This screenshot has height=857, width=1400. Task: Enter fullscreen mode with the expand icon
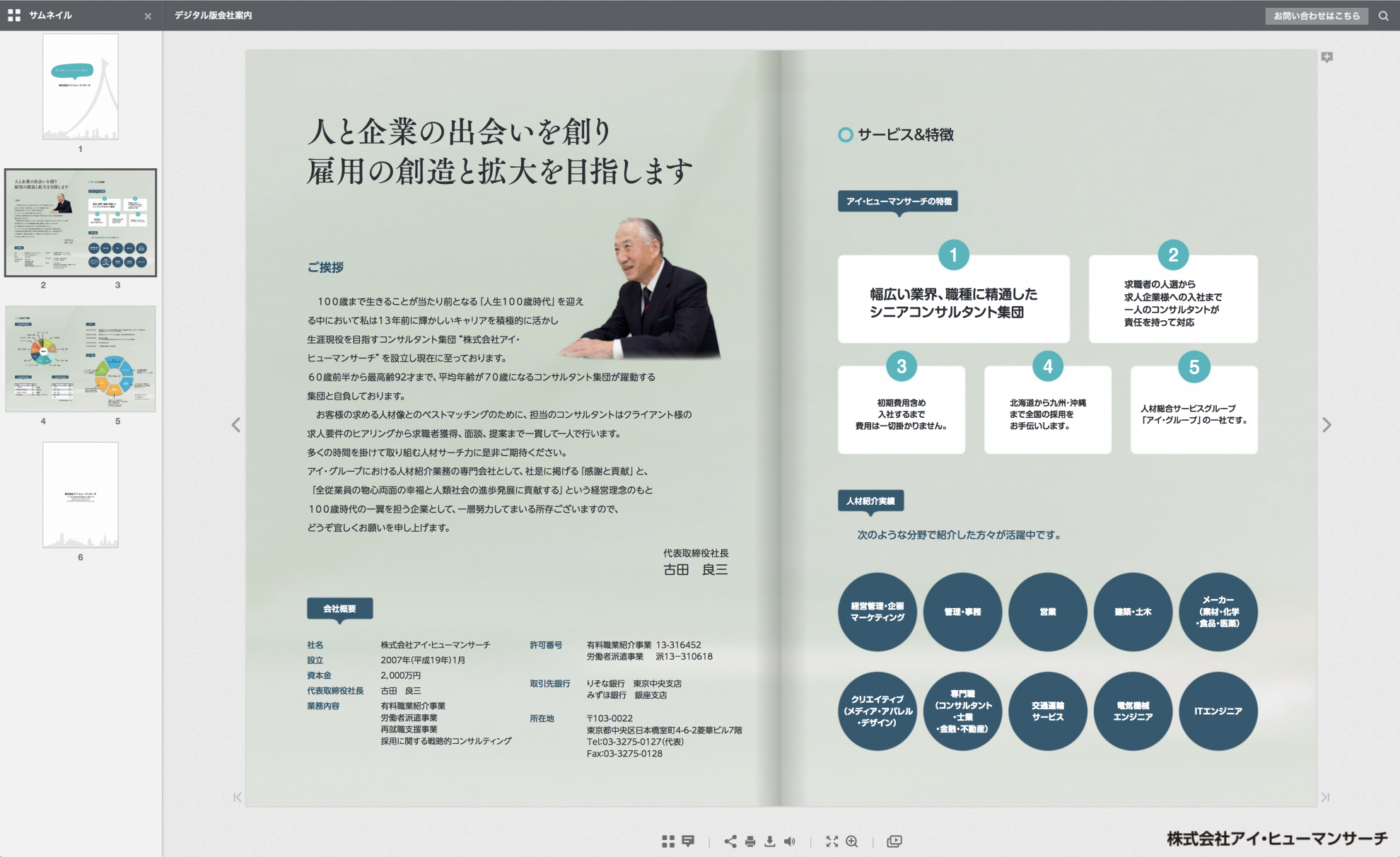pos(832,841)
